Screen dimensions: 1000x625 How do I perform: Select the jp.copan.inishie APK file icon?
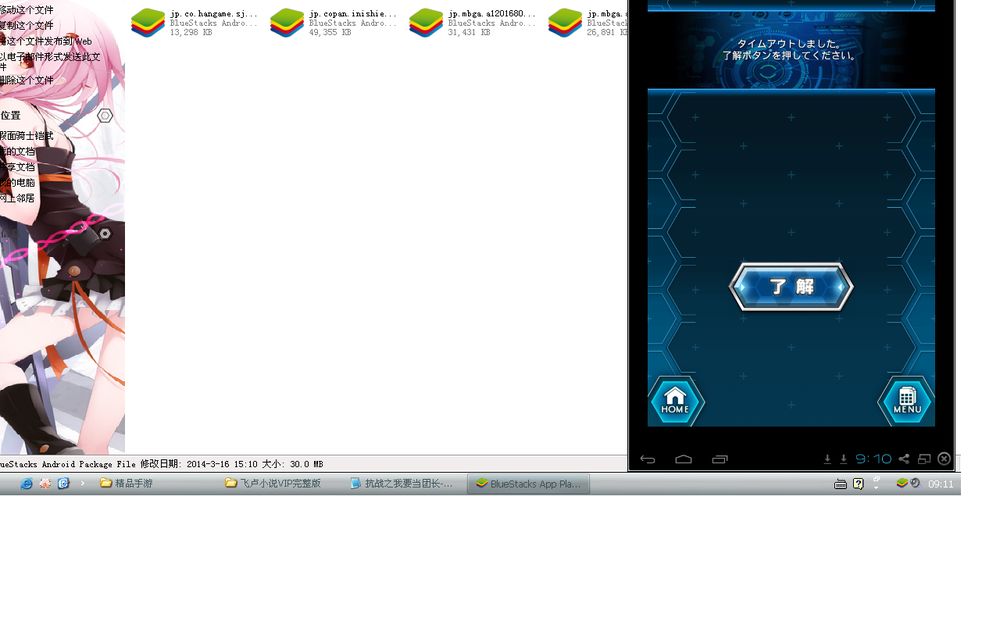(x=287, y=22)
